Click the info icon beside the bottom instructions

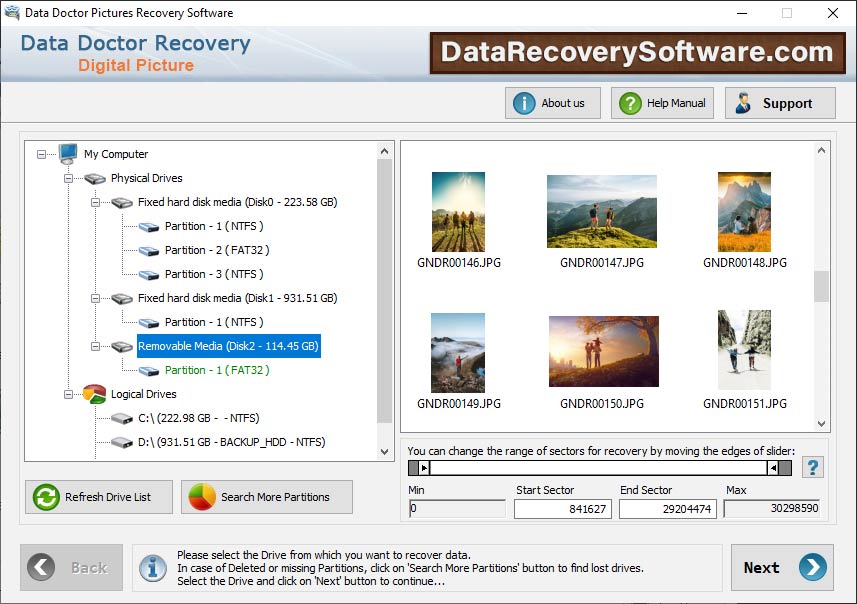(152, 568)
